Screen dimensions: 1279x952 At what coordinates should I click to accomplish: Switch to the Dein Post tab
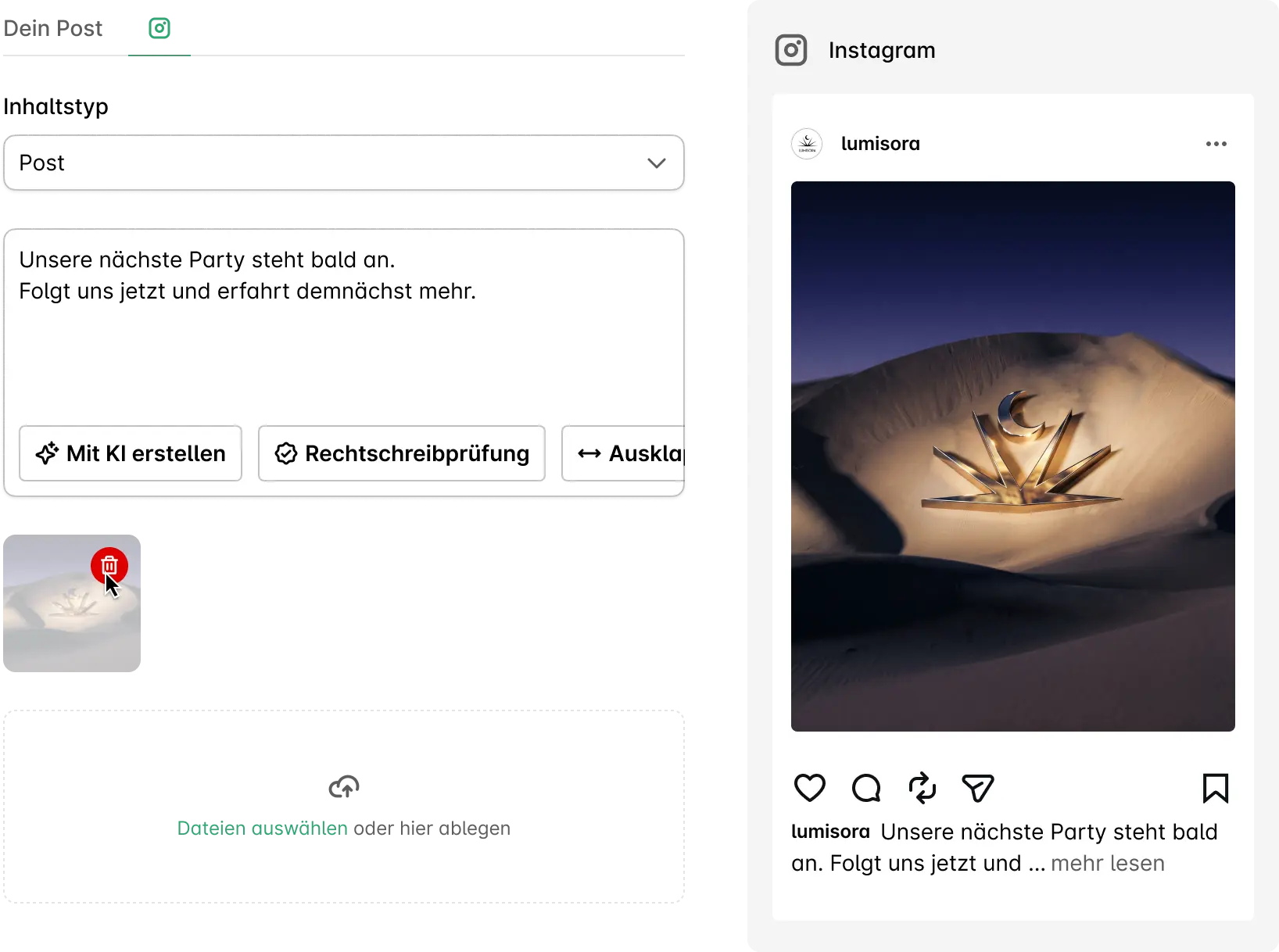point(53,28)
